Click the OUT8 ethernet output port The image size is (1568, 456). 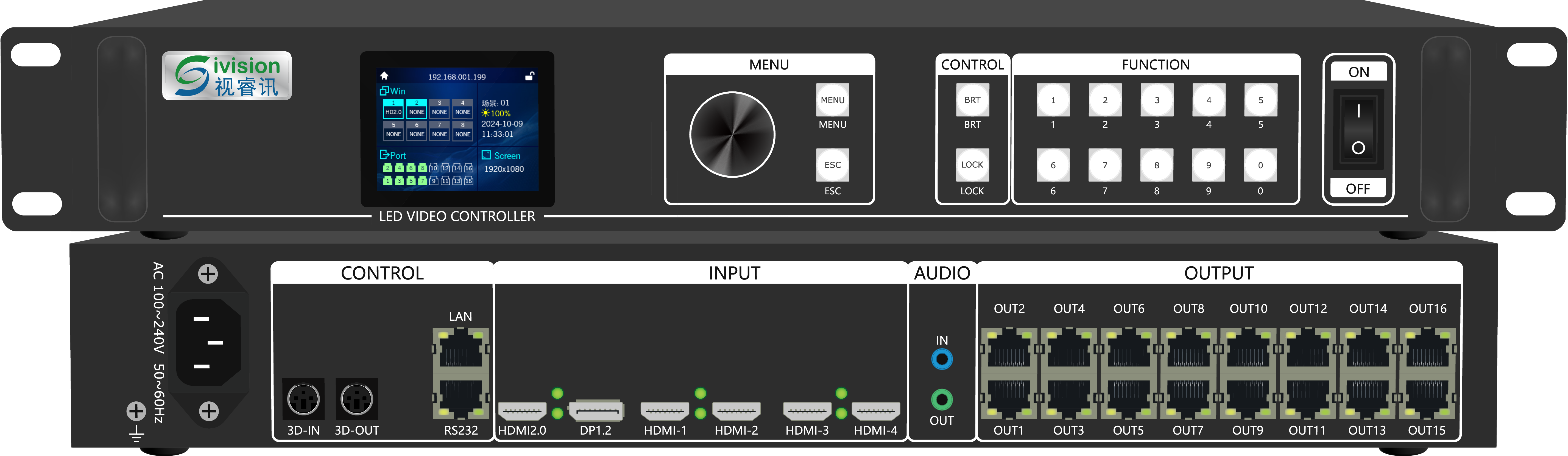(1188, 349)
